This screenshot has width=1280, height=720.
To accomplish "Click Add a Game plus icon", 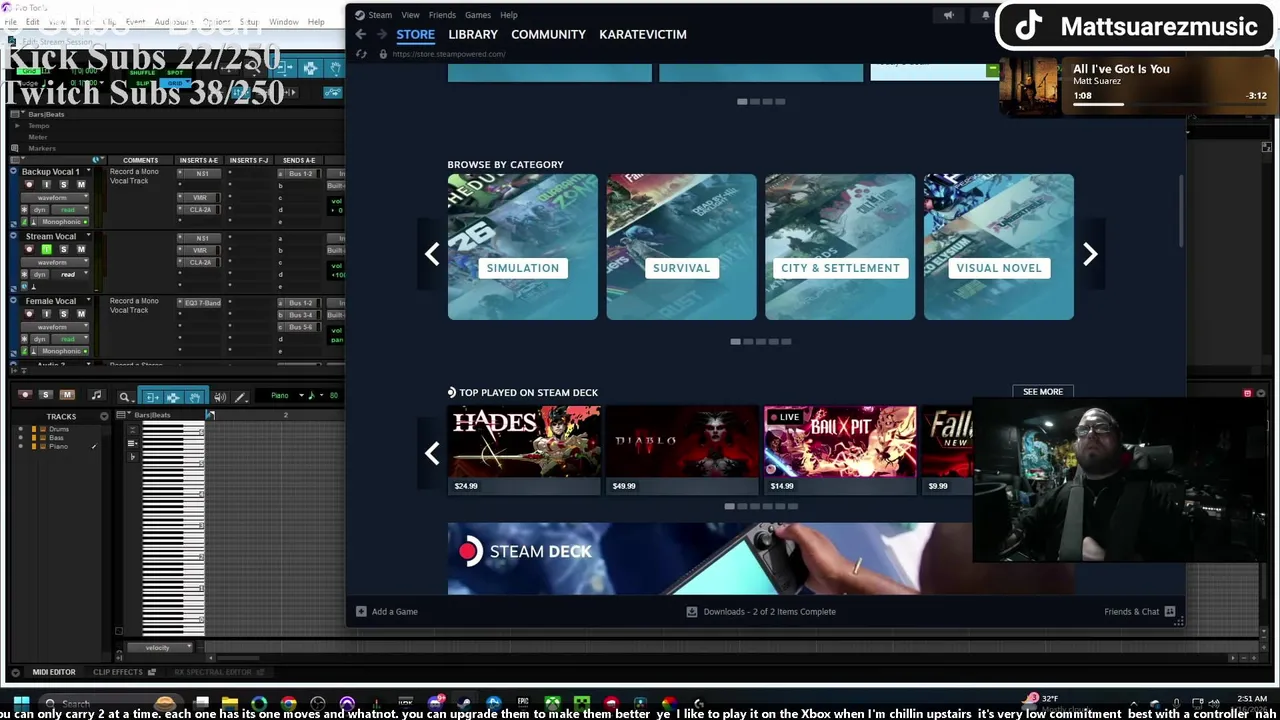I will point(361,611).
